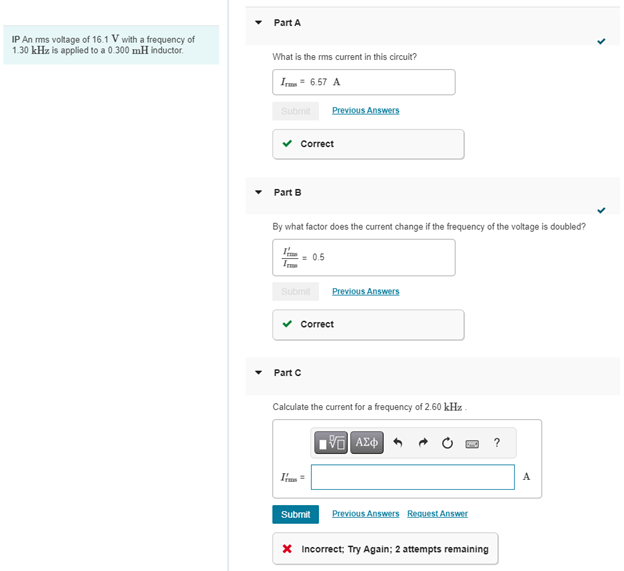Open Previous Answers link for Part B
Viewport: 624px width, 571px height.
pyautogui.click(x=366, y=291)
